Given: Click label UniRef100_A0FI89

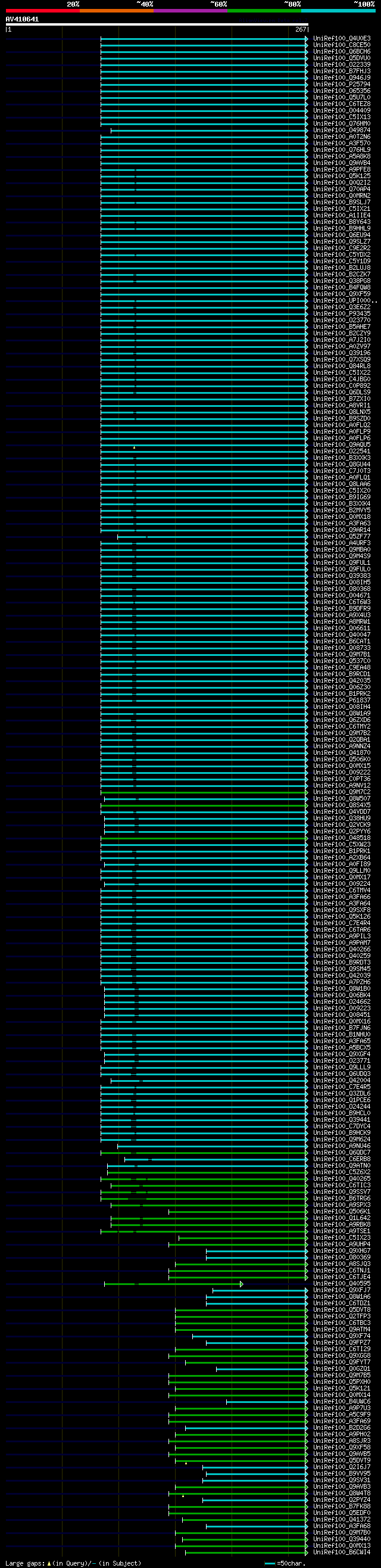Looking at the screenshot, I should point(342,864).
